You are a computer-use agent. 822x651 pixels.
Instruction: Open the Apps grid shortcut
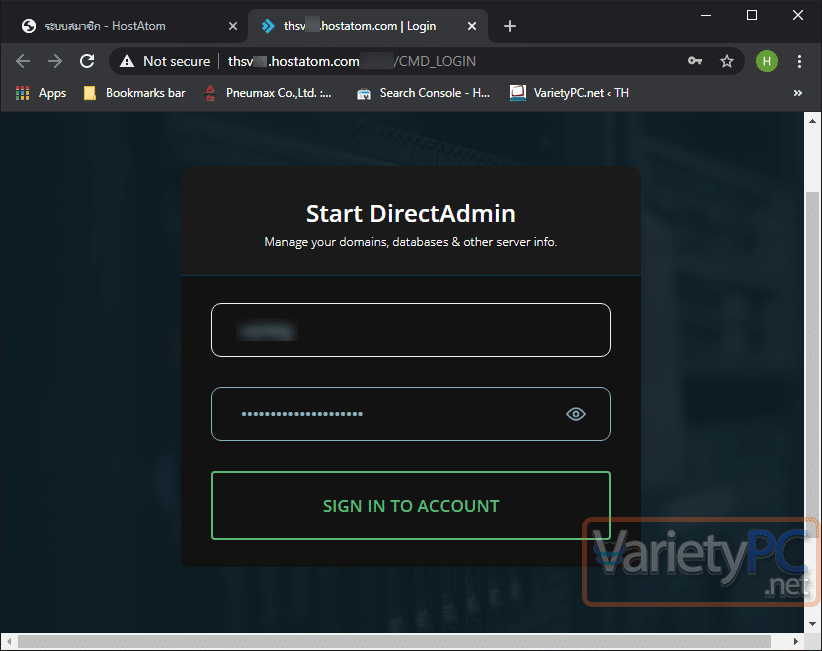point(41,93)
